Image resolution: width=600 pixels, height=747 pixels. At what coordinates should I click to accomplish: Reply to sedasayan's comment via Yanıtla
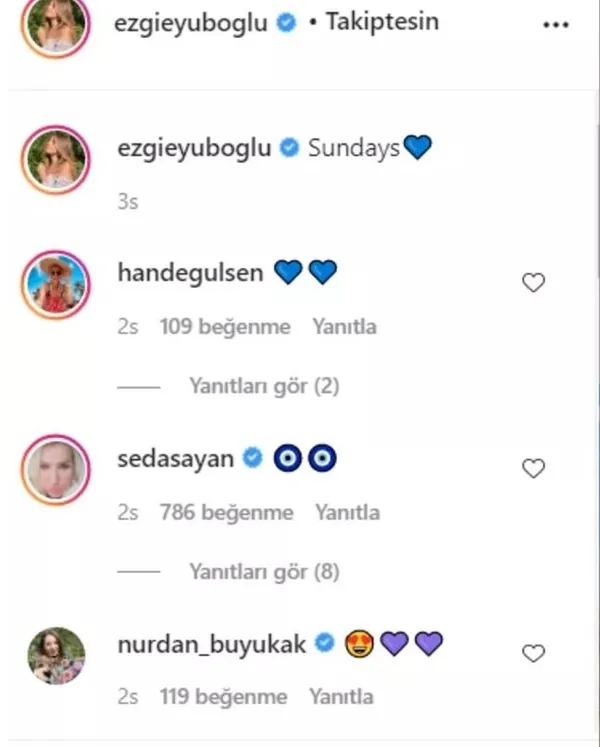(347, 513)
